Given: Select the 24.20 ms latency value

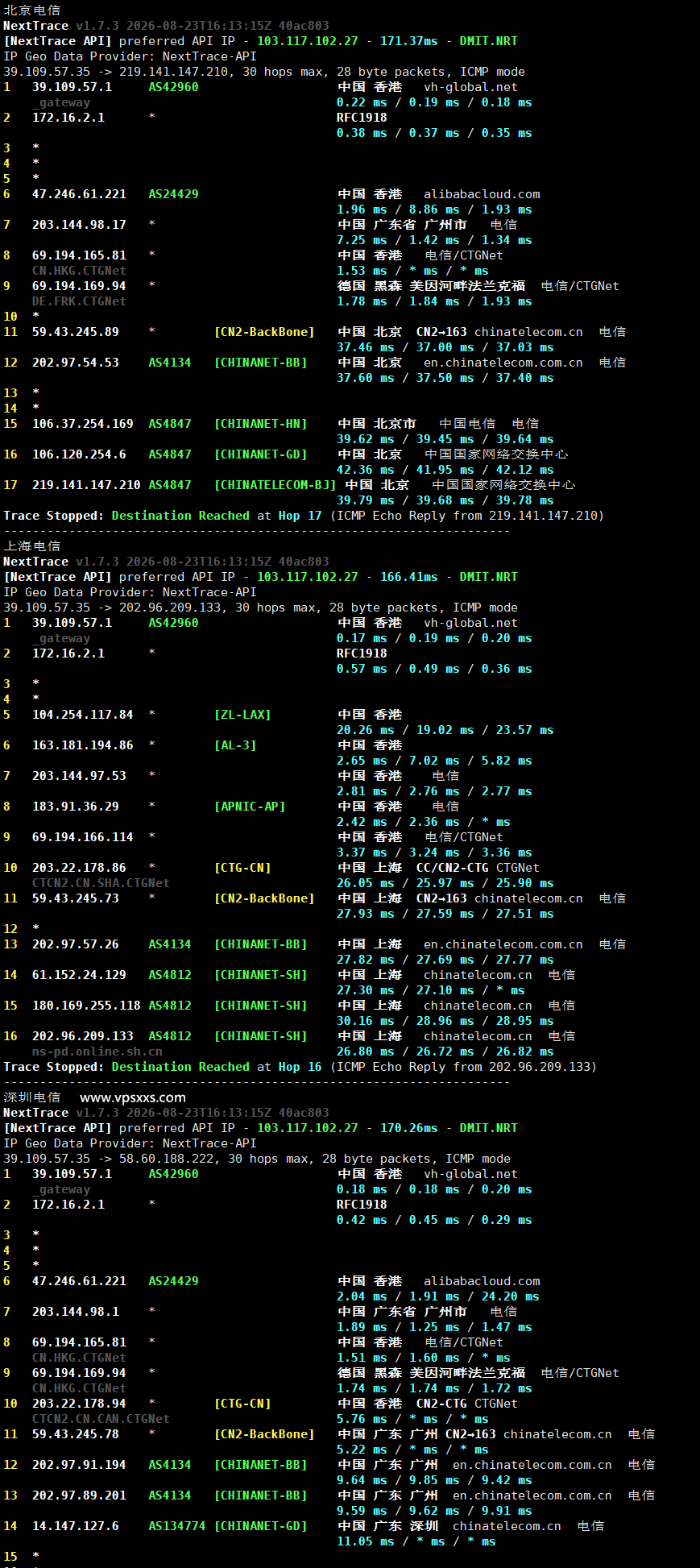Looking at the screenshot, I should pyautogui.click(x=511, y=1296).
